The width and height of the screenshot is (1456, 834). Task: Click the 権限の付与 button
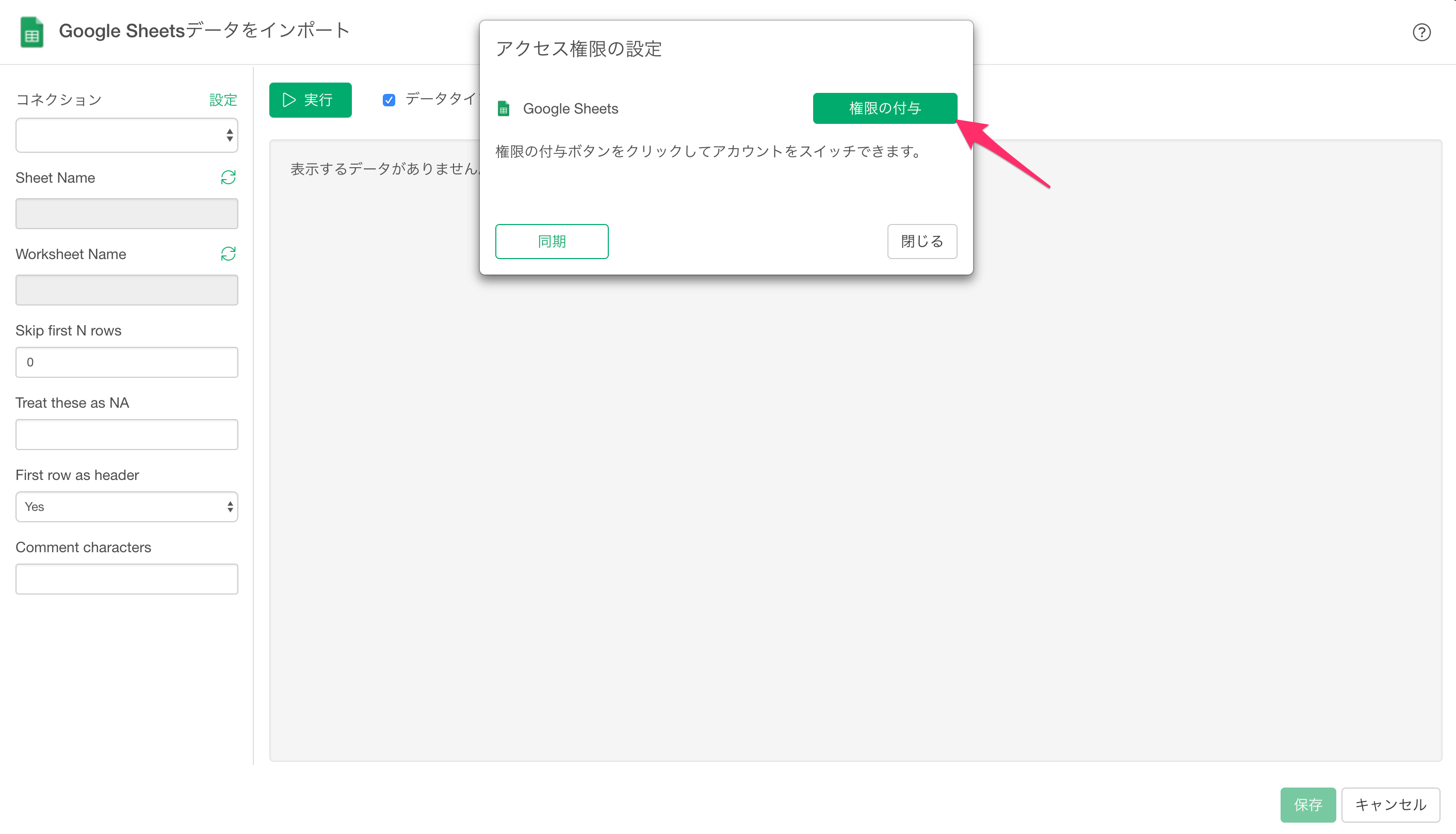pyautogui.click(x=885, y=108)
